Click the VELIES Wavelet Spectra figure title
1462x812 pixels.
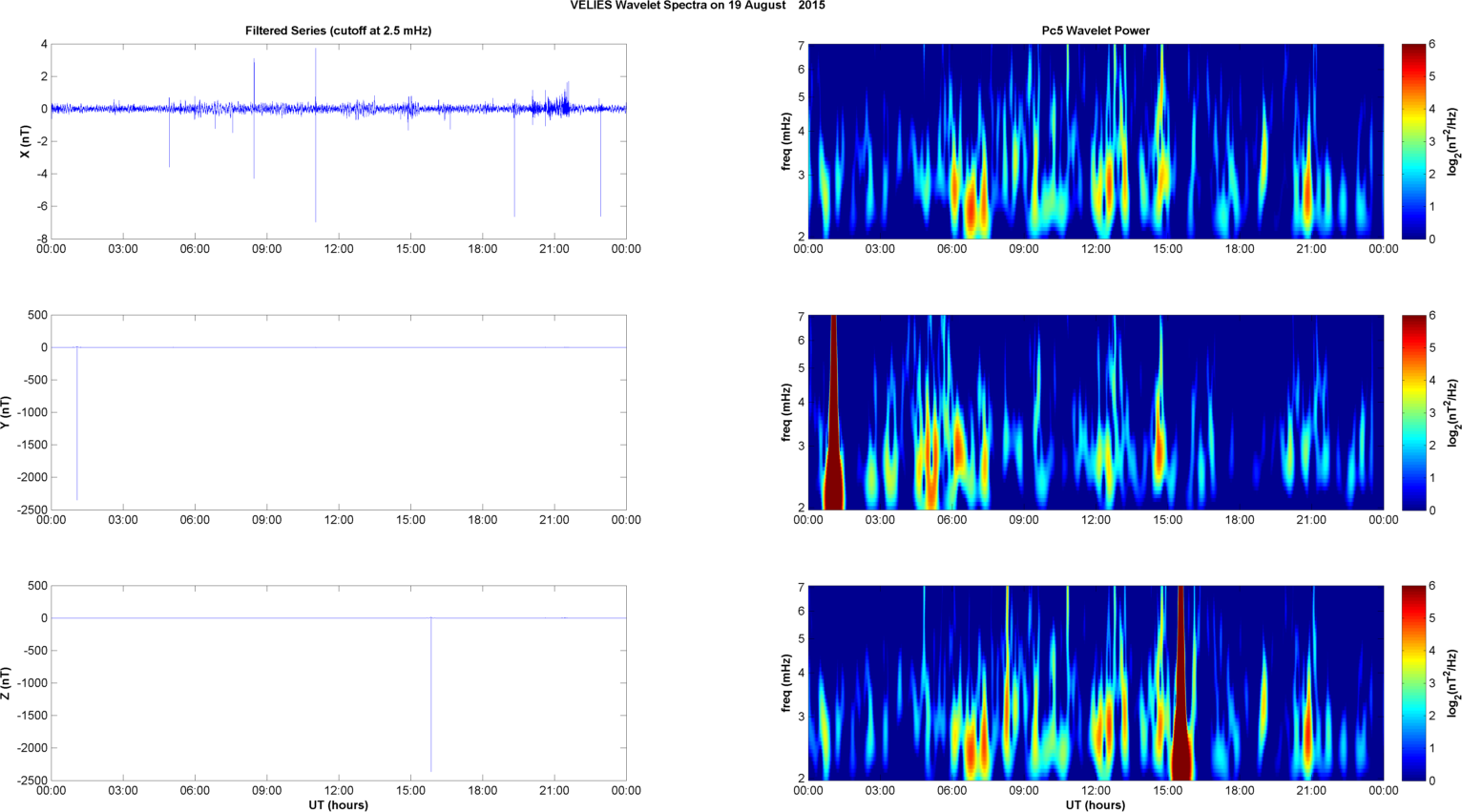698,6
